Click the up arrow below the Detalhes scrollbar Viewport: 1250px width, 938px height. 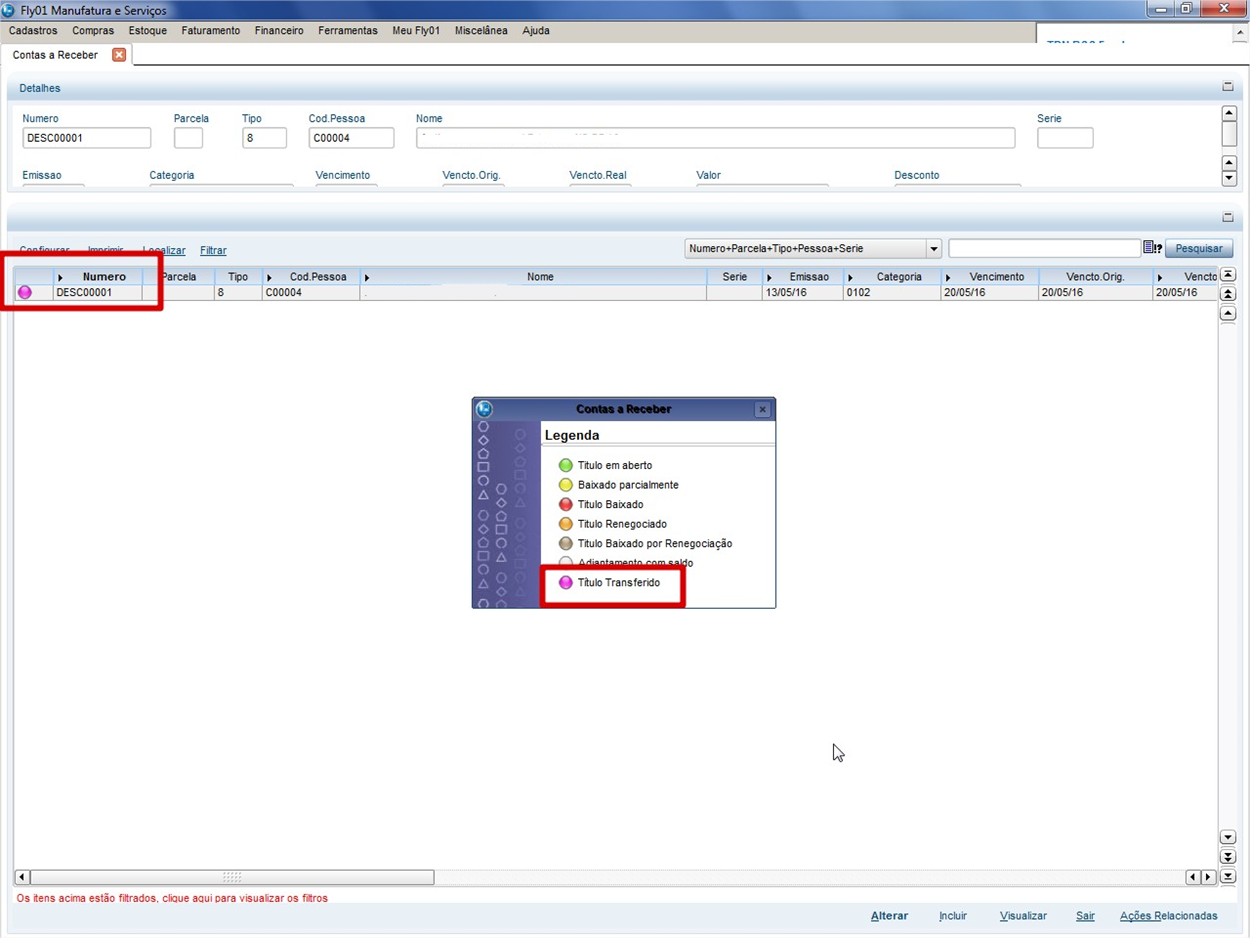point(1229,162)
